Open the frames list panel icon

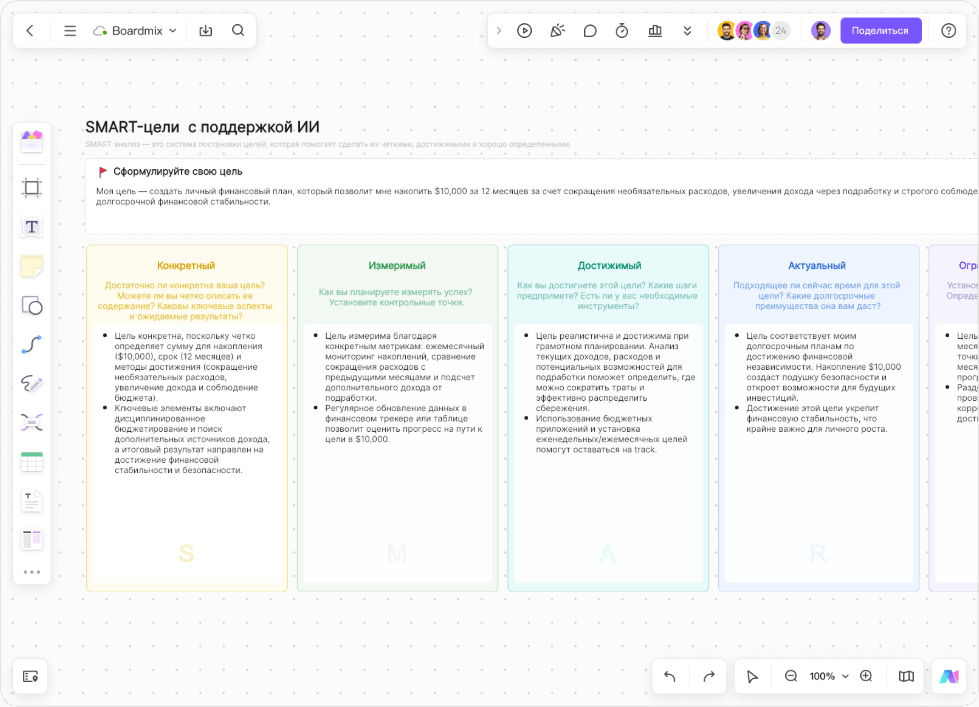point(31,676)
